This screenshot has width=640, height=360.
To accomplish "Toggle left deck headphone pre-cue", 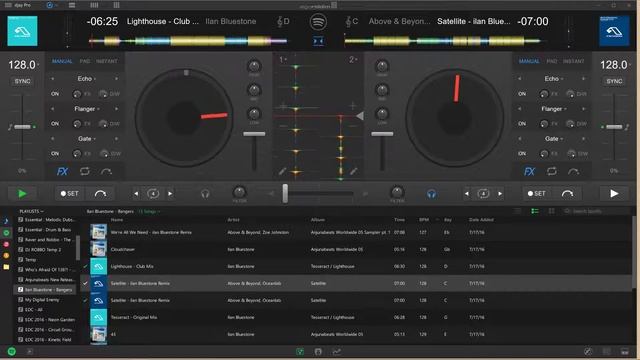I will coord(205,194).
